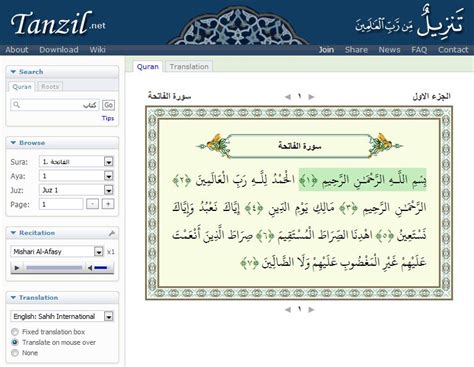Screen dimensions: 474x367
Task: Open the Wiki page
Action: (x=97, y=50)
